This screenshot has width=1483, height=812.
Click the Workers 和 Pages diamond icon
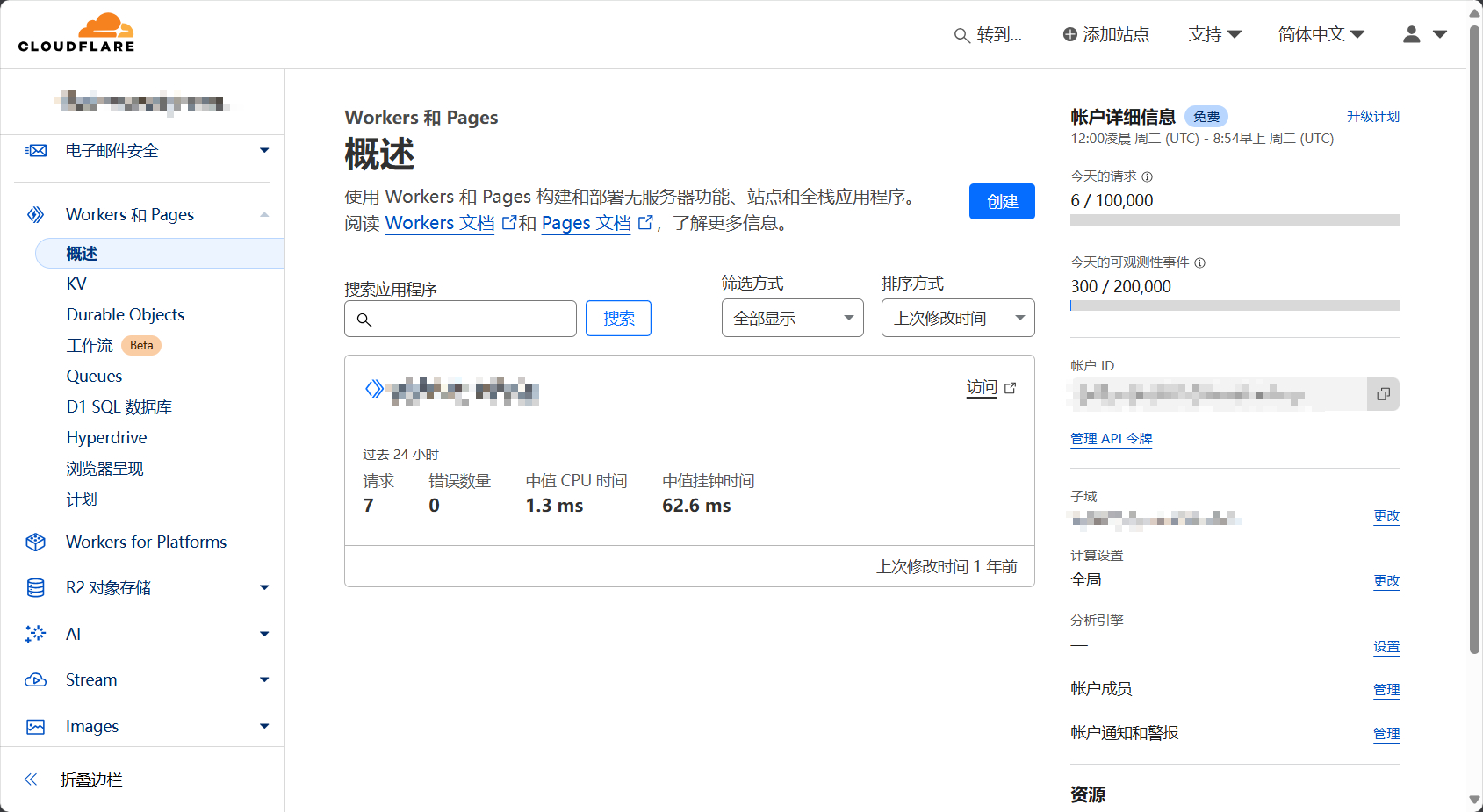35,214
